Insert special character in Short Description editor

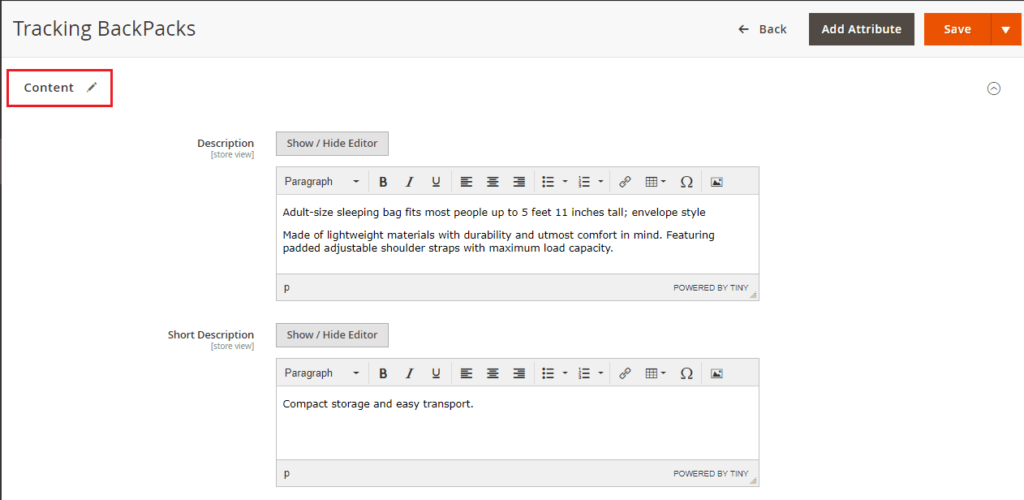pos(686,373)
